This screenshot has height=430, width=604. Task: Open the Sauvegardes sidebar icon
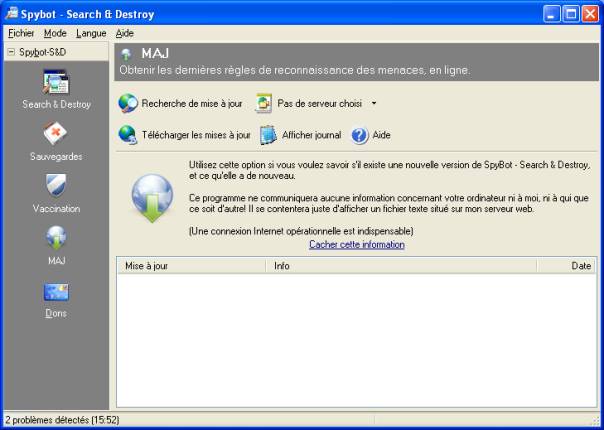click(x=55, y=133)
